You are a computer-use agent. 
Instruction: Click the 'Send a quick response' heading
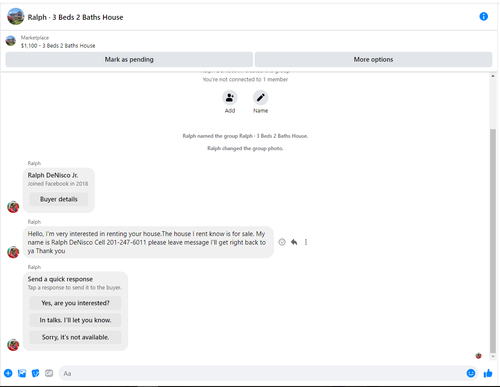coord(60,279)
